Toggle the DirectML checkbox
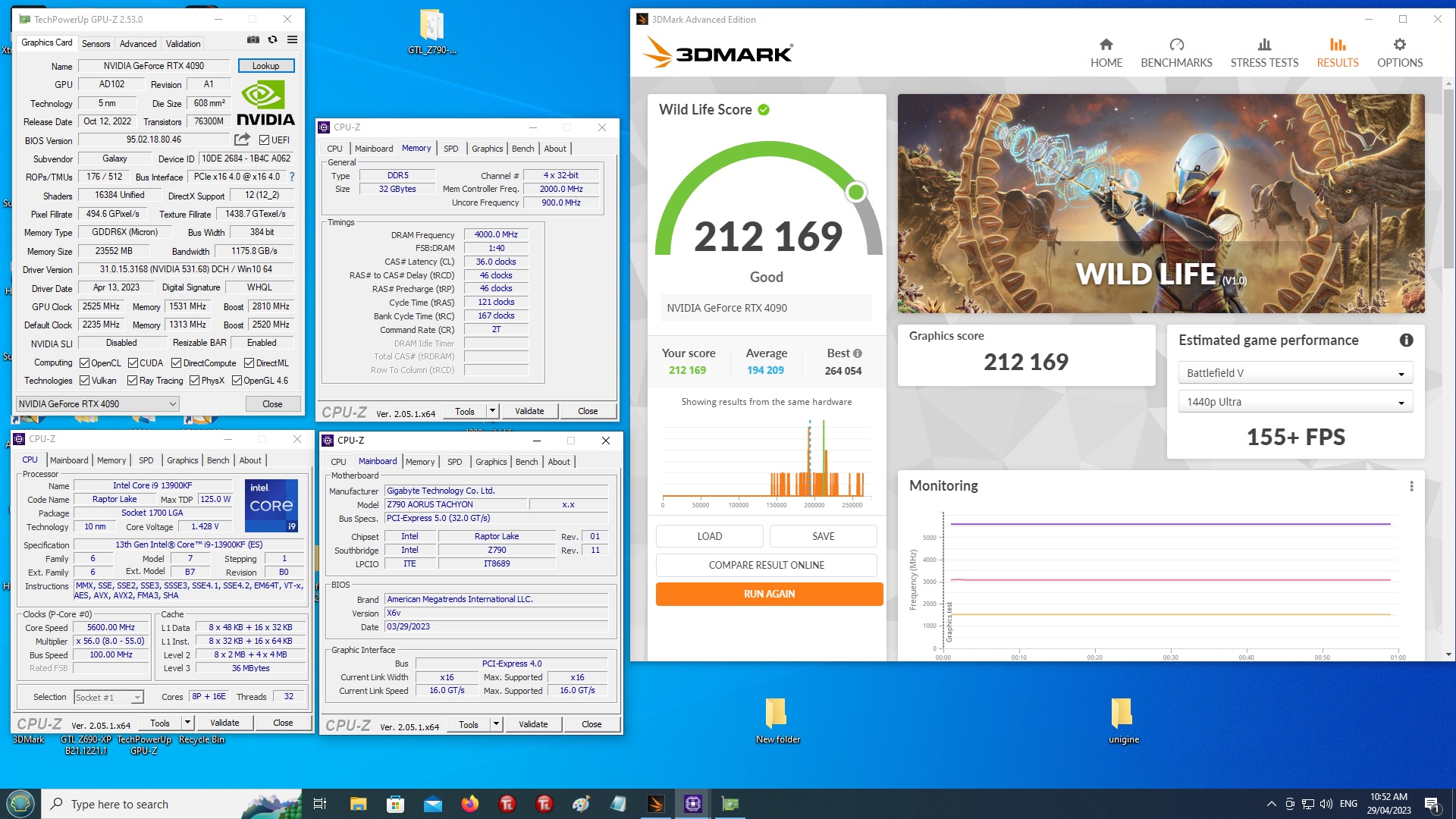The height and width of the screenshot is (819, 1456). (x=249, y=363)
